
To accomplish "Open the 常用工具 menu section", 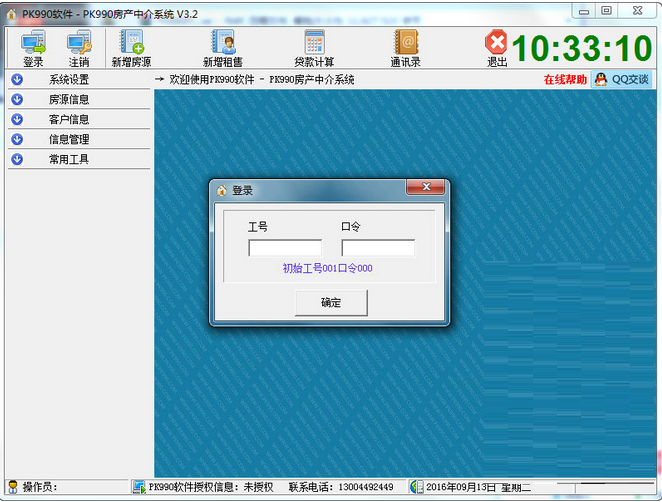I will (x=79, y=159).
